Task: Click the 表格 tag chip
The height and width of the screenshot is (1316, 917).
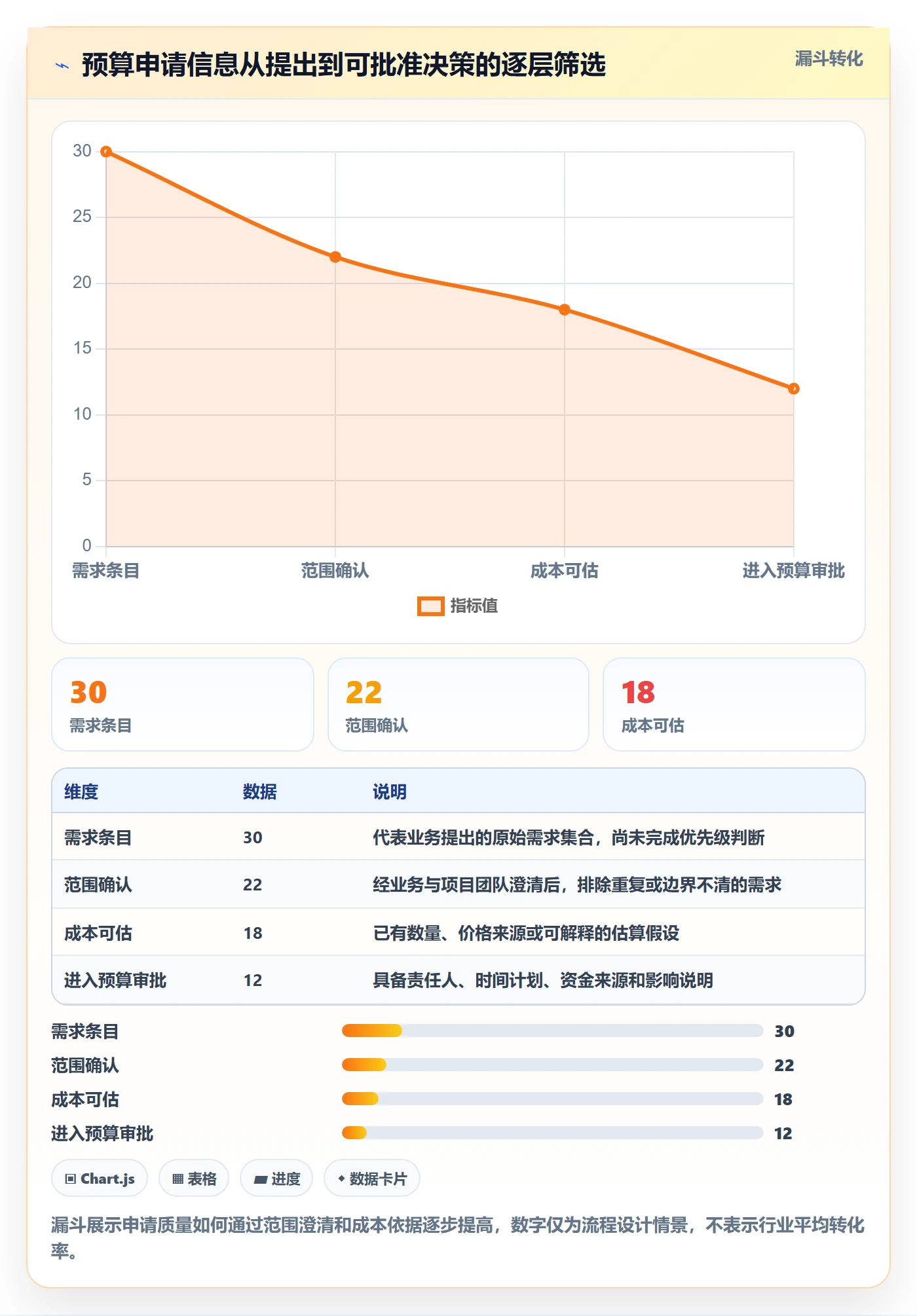Action: click(194, 1179)
